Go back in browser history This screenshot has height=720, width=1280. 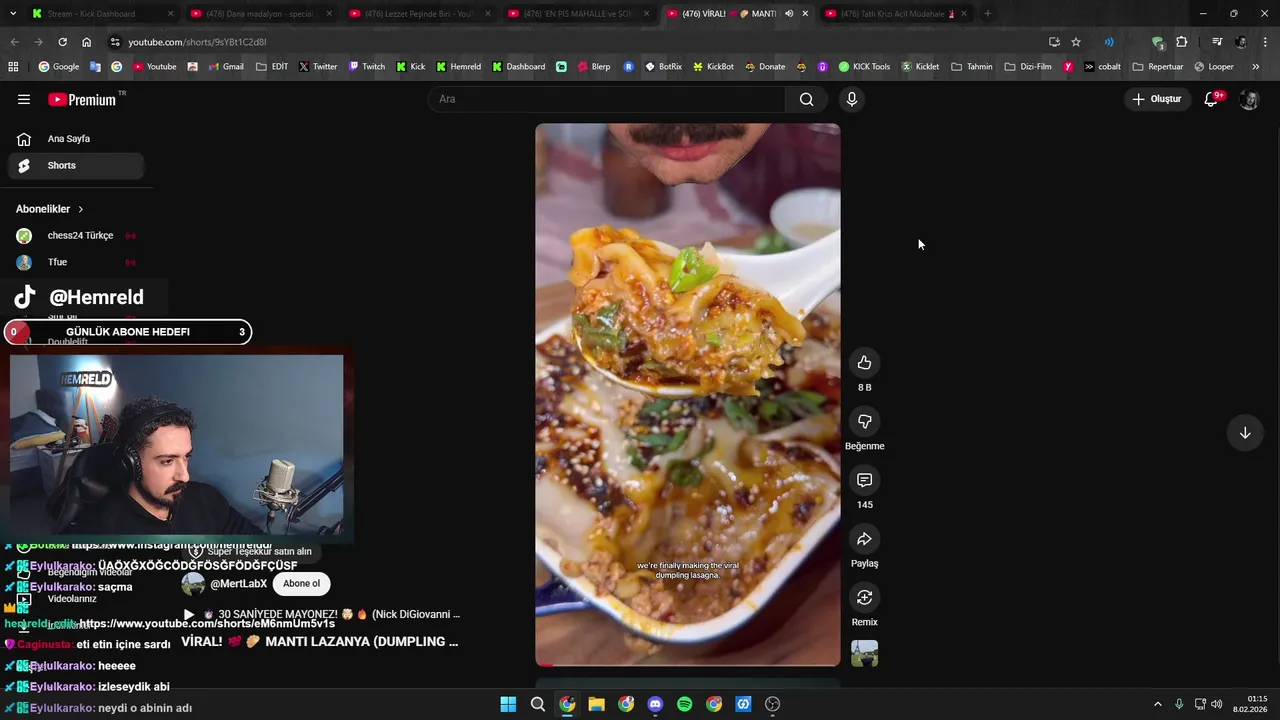pos(14,42)
